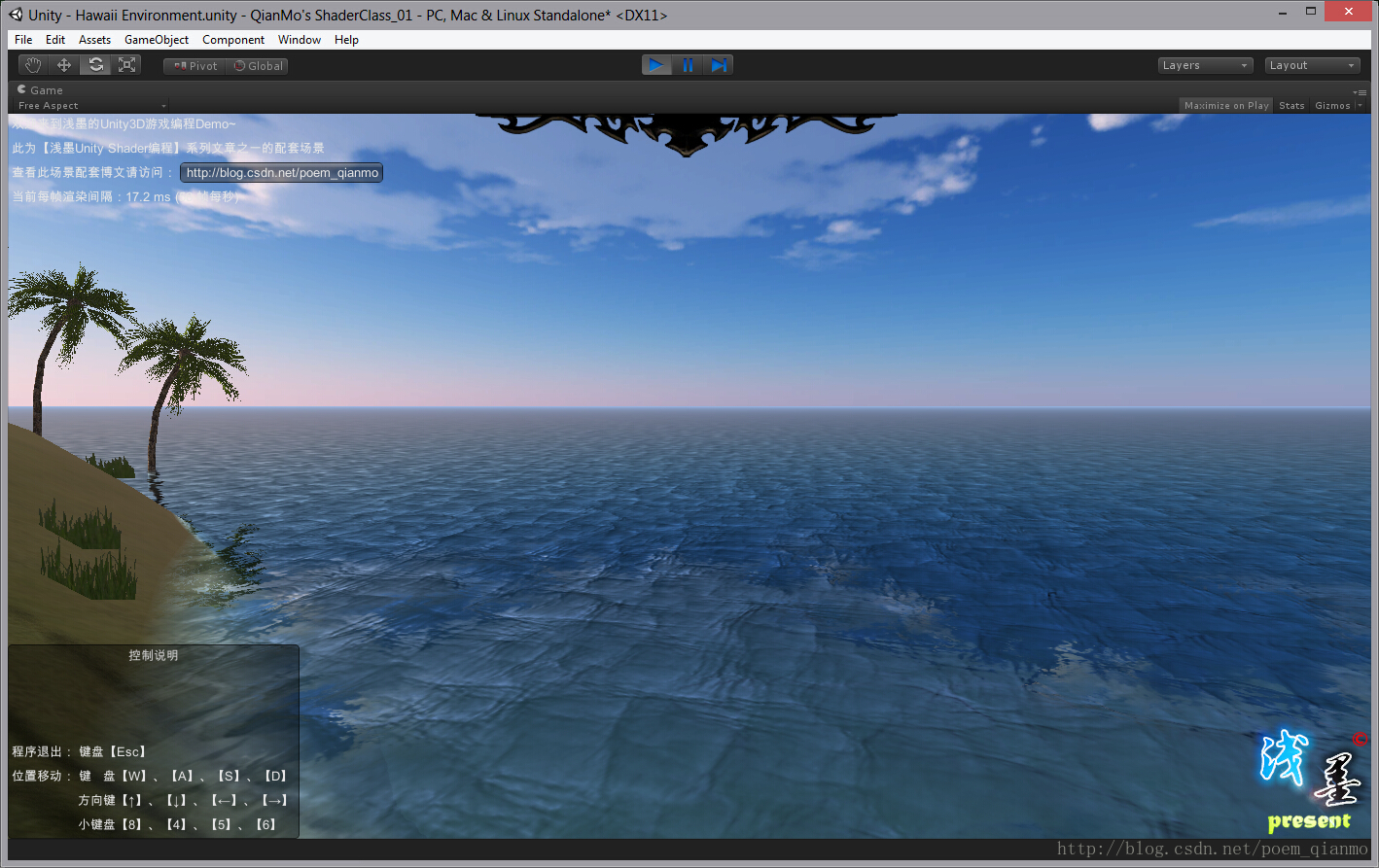Toggle the Stats overlay
This screenshot has height=868, width=1379.
click(1291, 105)
